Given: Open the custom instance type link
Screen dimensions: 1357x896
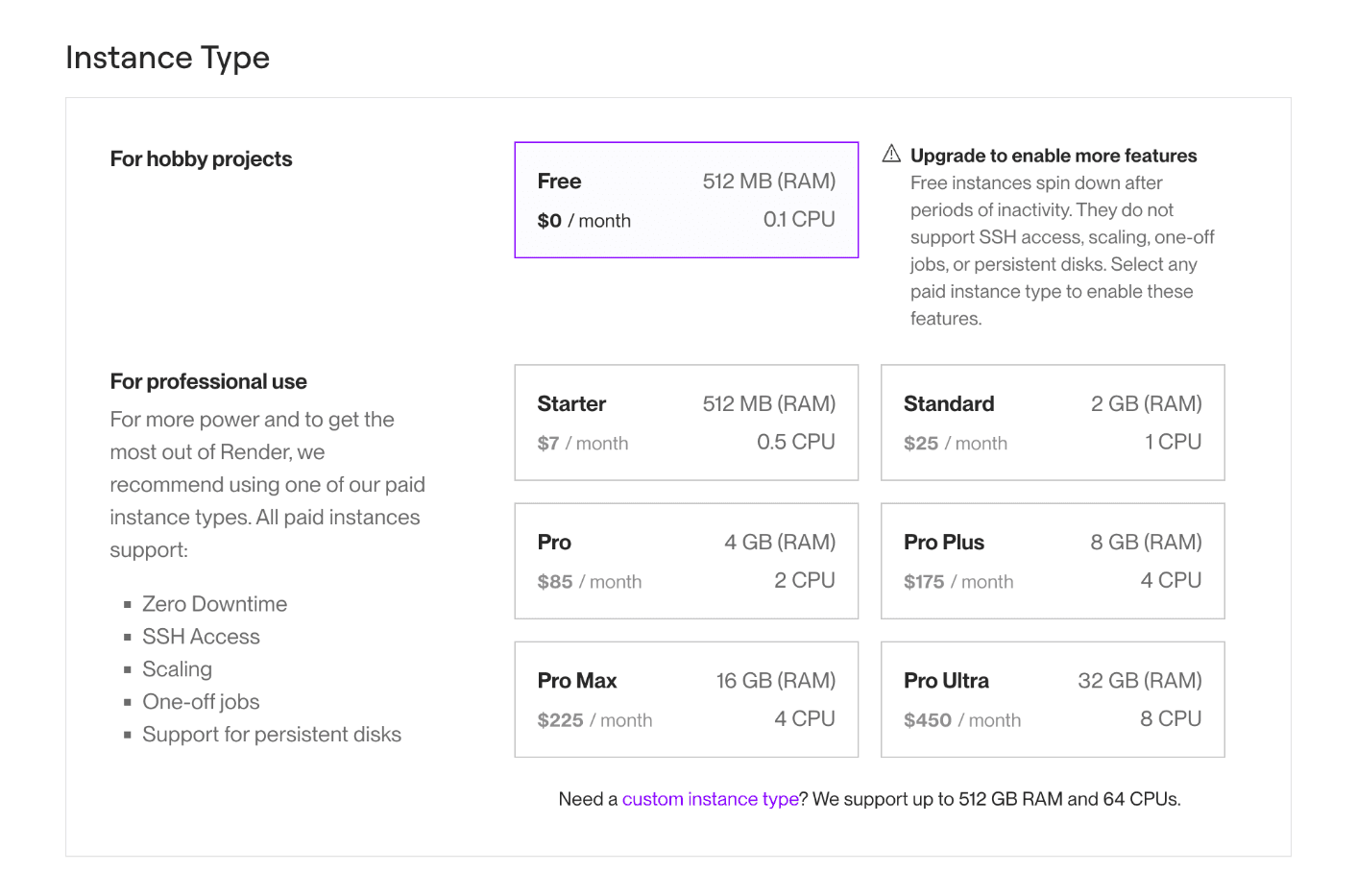Looking at the screenshot, I should point(710,799).
